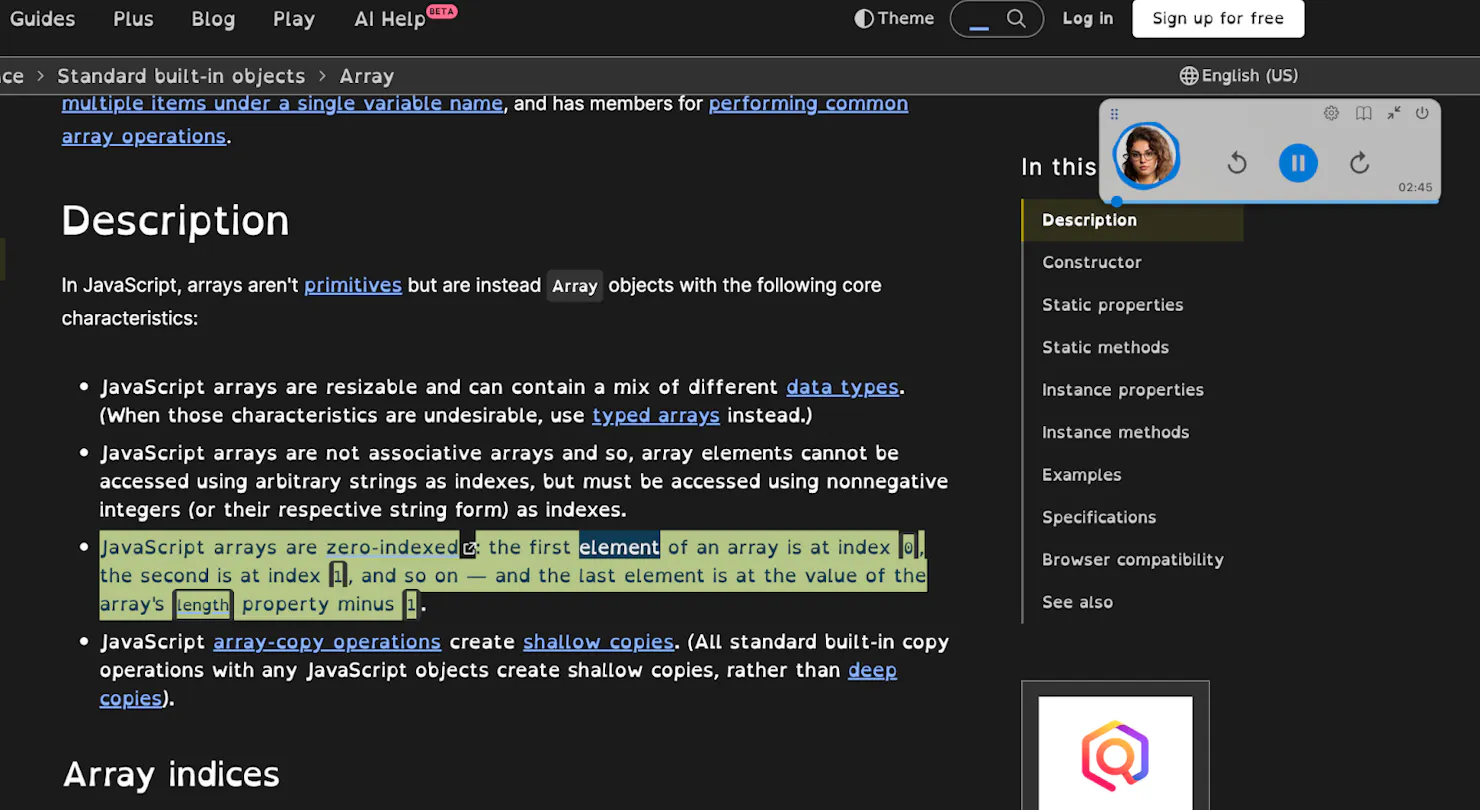Jump to Static properties section
This screenshot has height=810, width=1480.
click(1112, 305)
